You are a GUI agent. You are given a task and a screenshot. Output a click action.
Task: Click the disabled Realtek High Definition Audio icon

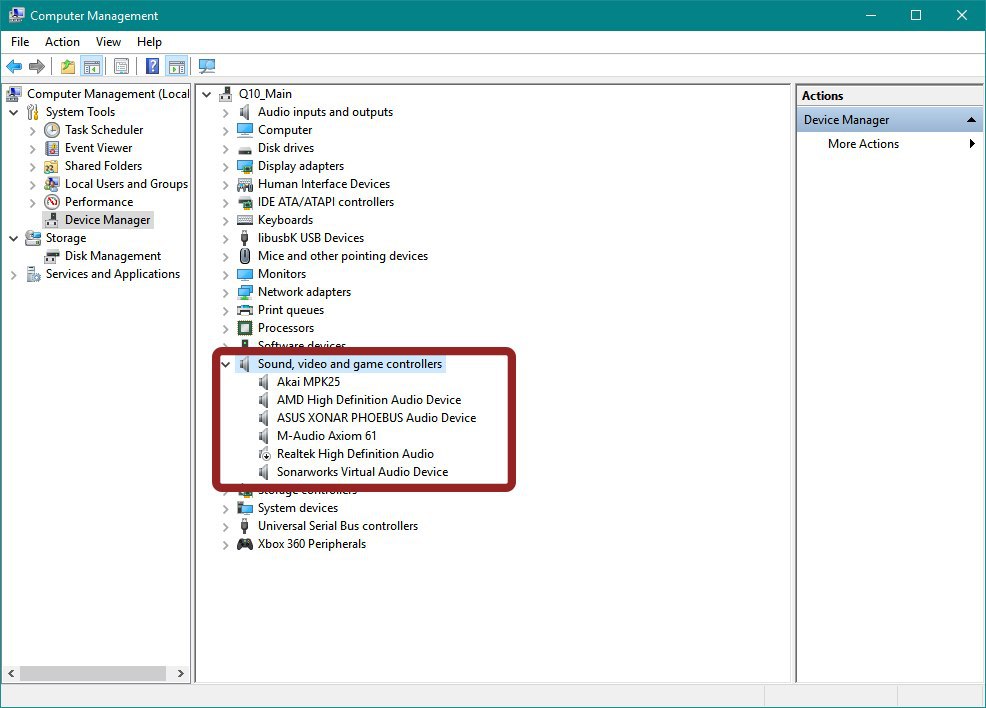[265, 454]
